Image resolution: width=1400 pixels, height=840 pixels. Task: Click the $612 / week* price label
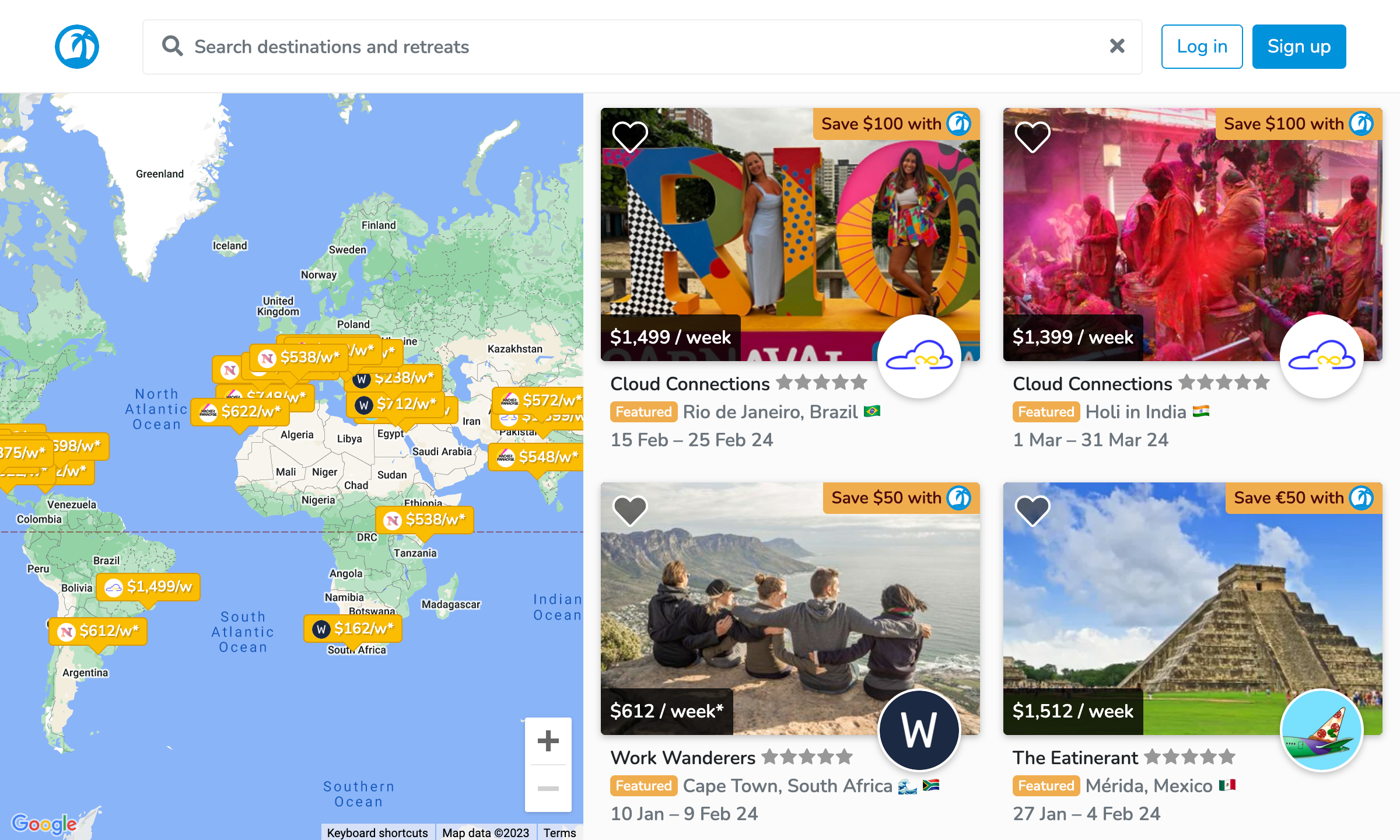point(667,711)
